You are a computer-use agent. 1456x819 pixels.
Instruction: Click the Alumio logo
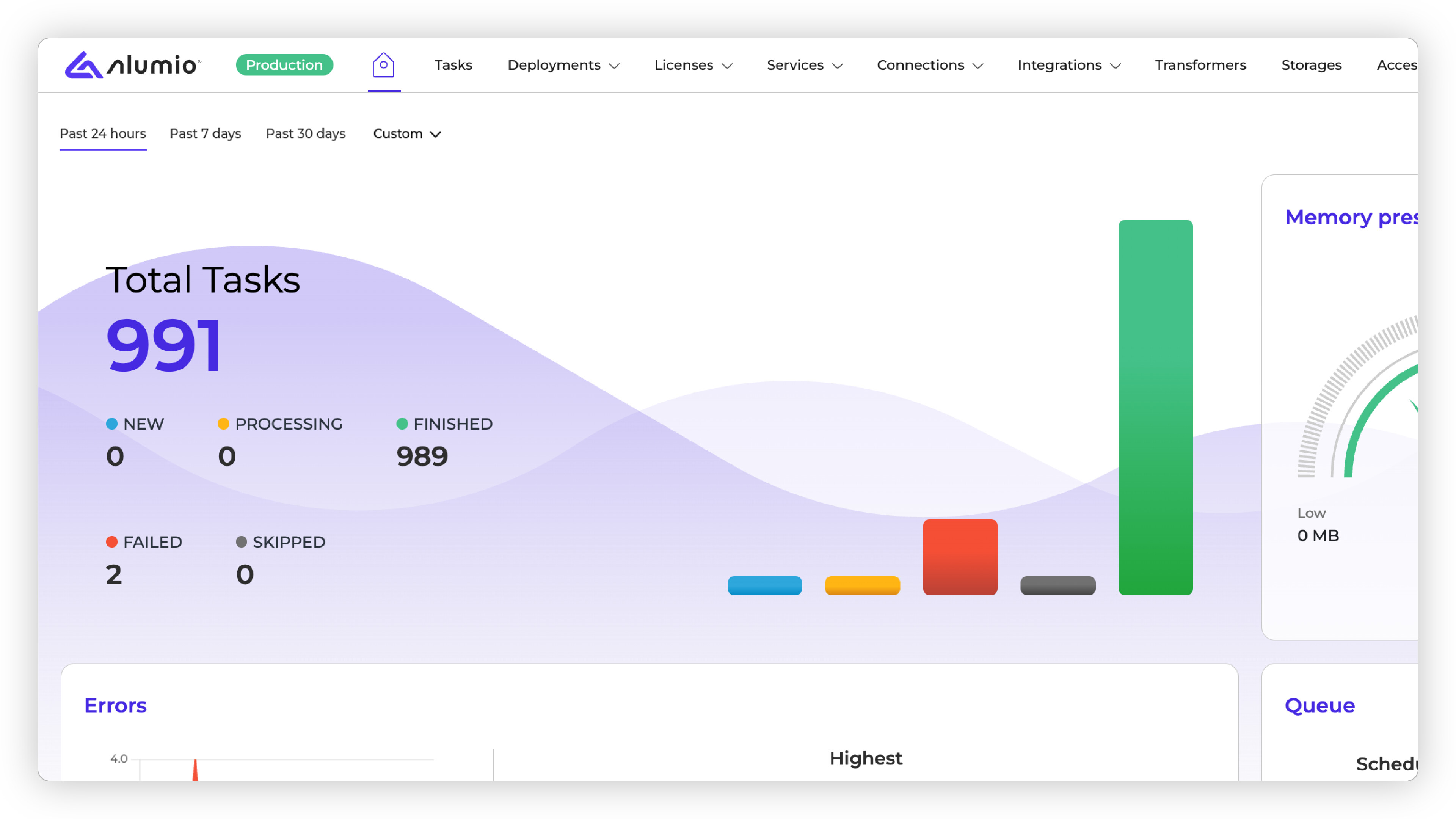(132, 65)
